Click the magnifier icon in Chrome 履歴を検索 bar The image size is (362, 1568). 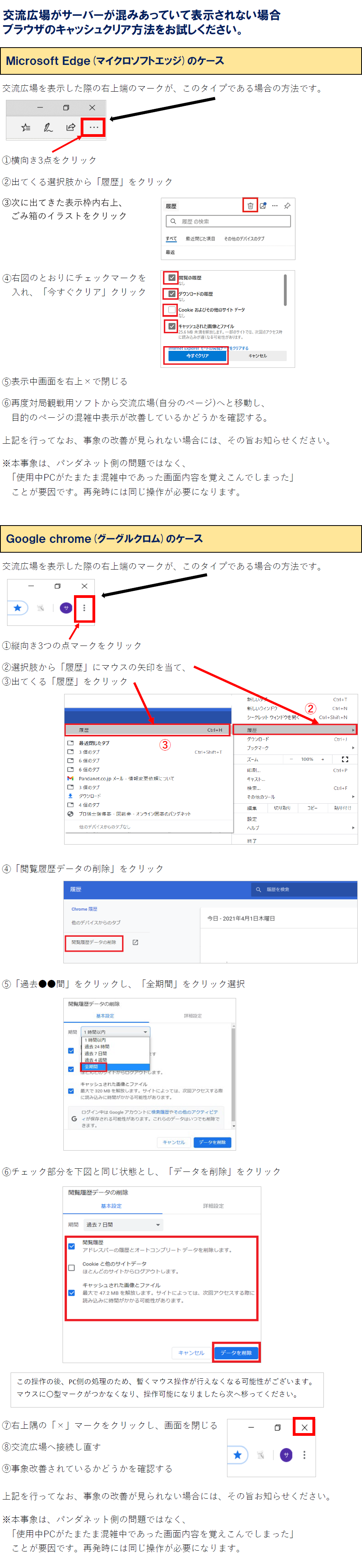259,889
